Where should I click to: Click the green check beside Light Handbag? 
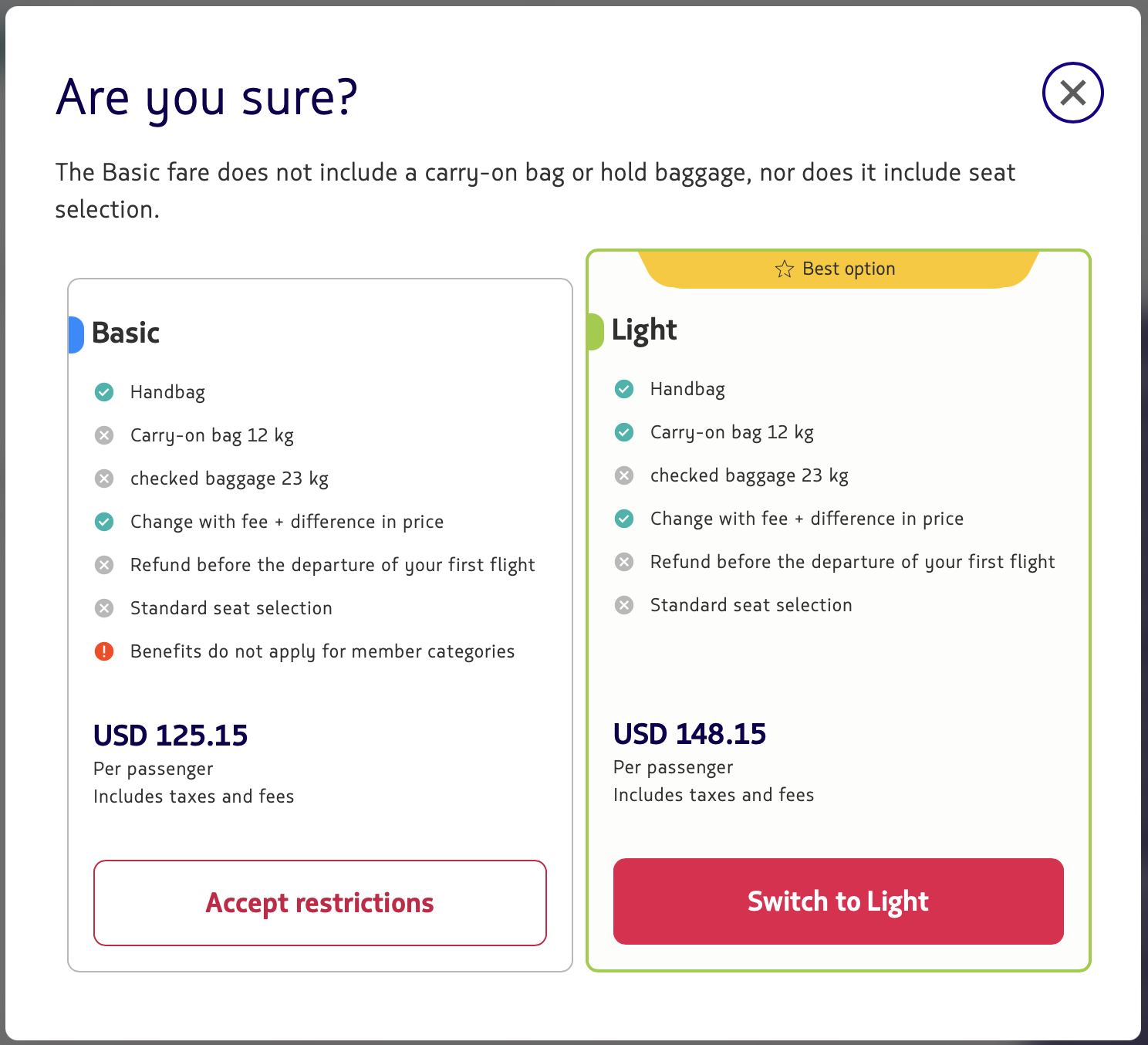[x=624, y=389]
